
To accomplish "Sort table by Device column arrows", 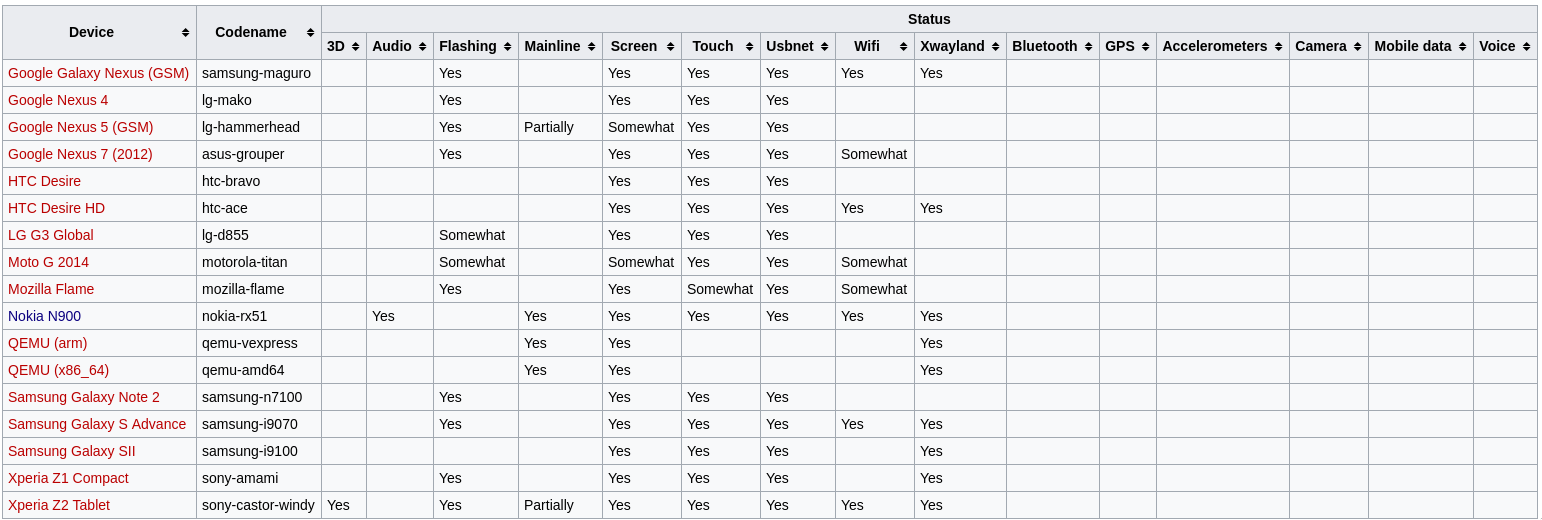I will pos(185,32).
